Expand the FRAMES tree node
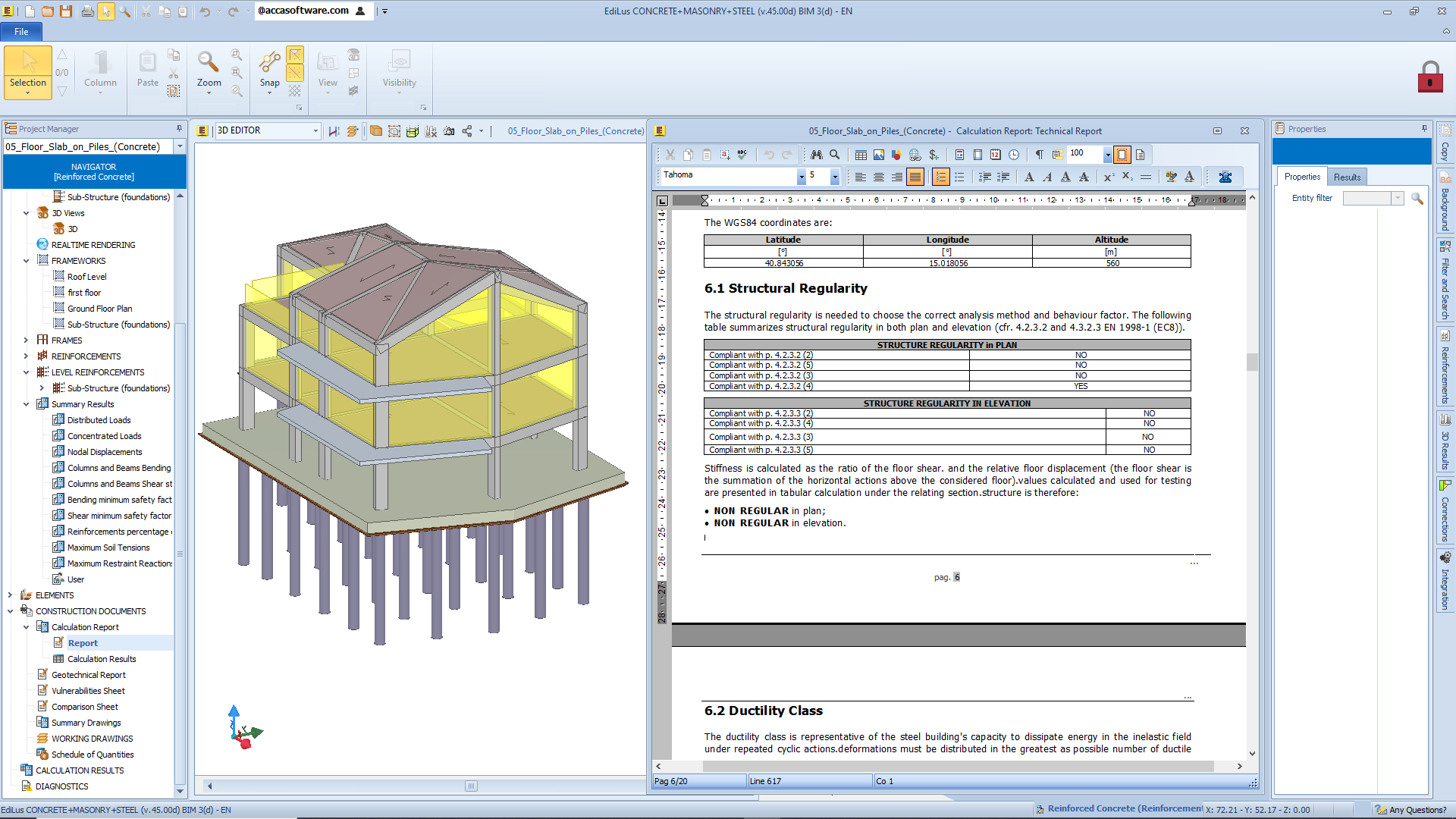 26,340
